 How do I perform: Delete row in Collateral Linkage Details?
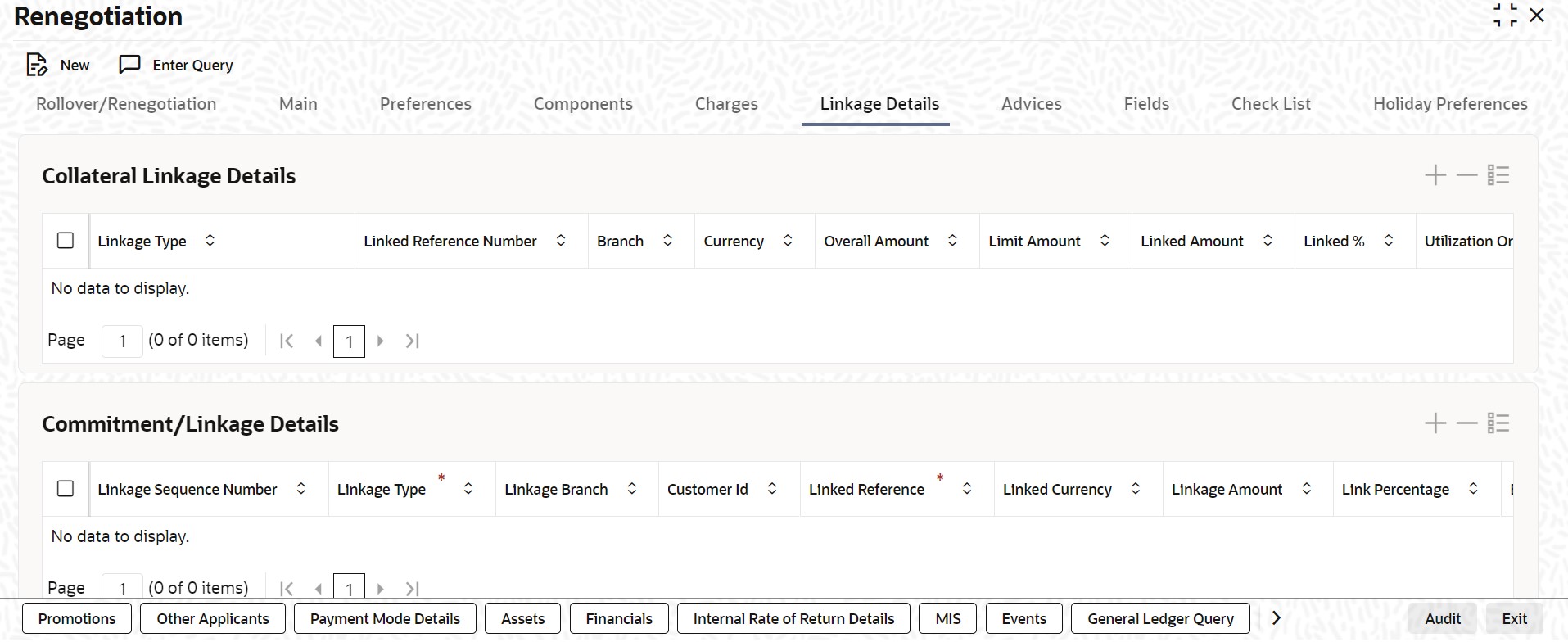1466,175
